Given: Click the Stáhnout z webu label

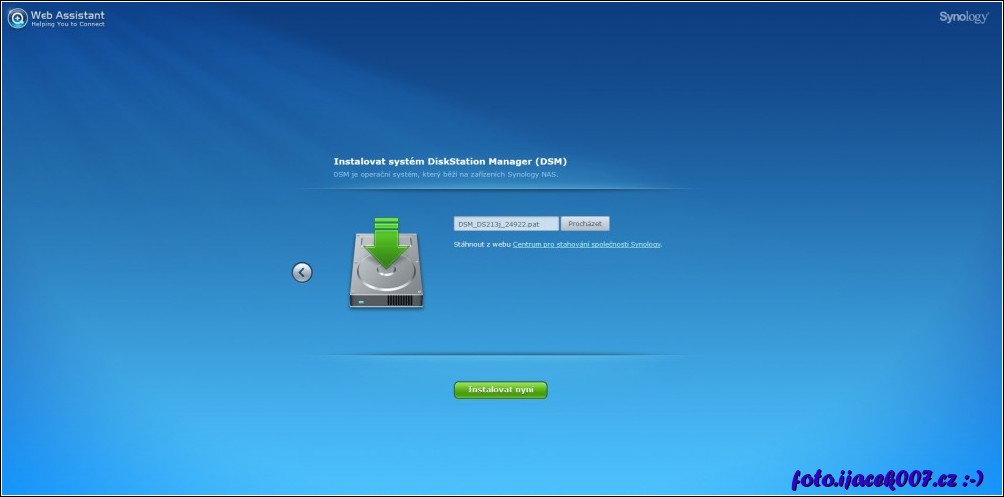Looking at the screenshot, I should [x=482, y=244].
